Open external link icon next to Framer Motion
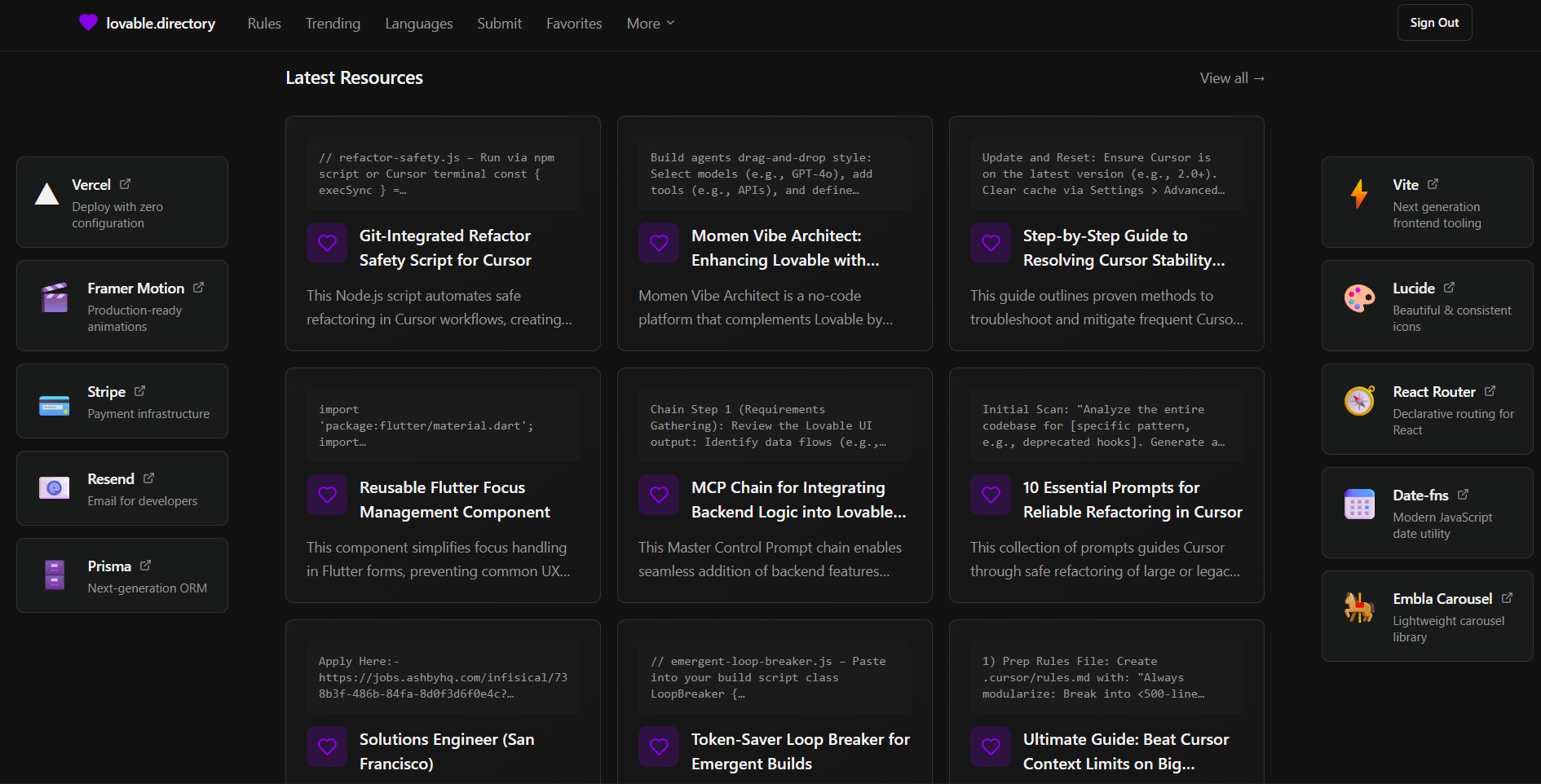Screen dimensions: 1541x784 [198, 288]
